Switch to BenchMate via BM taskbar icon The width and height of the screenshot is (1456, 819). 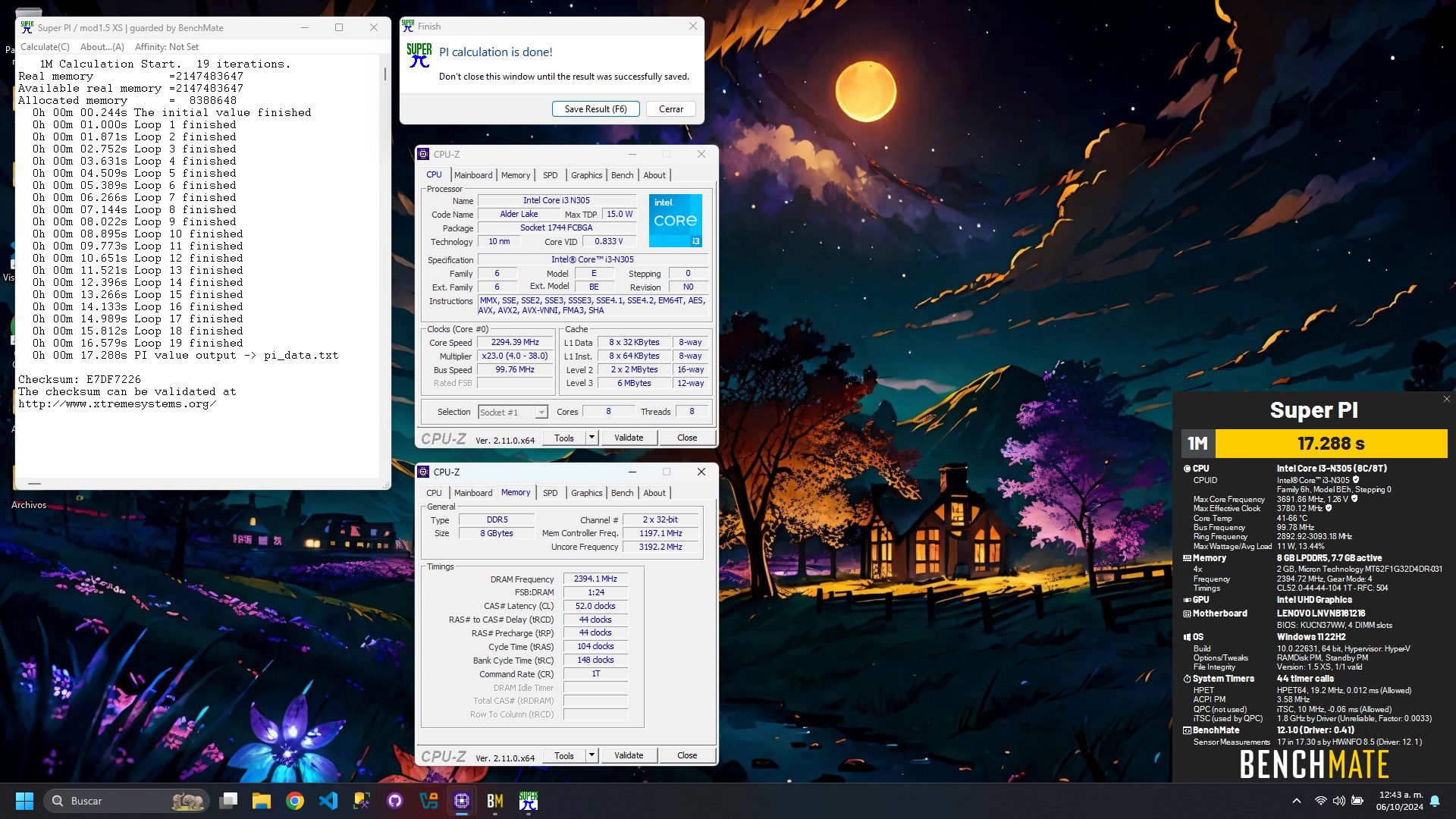[x=495, y=801]
